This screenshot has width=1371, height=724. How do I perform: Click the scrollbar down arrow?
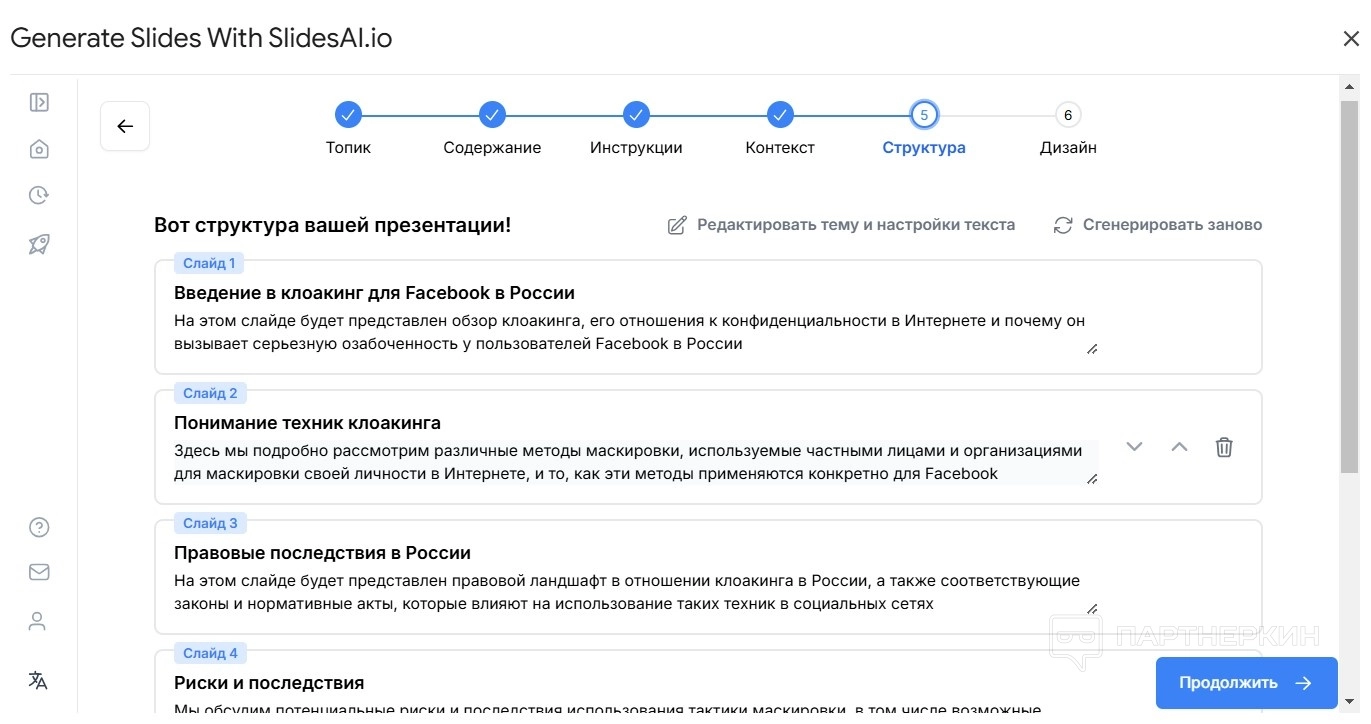pyautogui.click(x=1350, y=701)
